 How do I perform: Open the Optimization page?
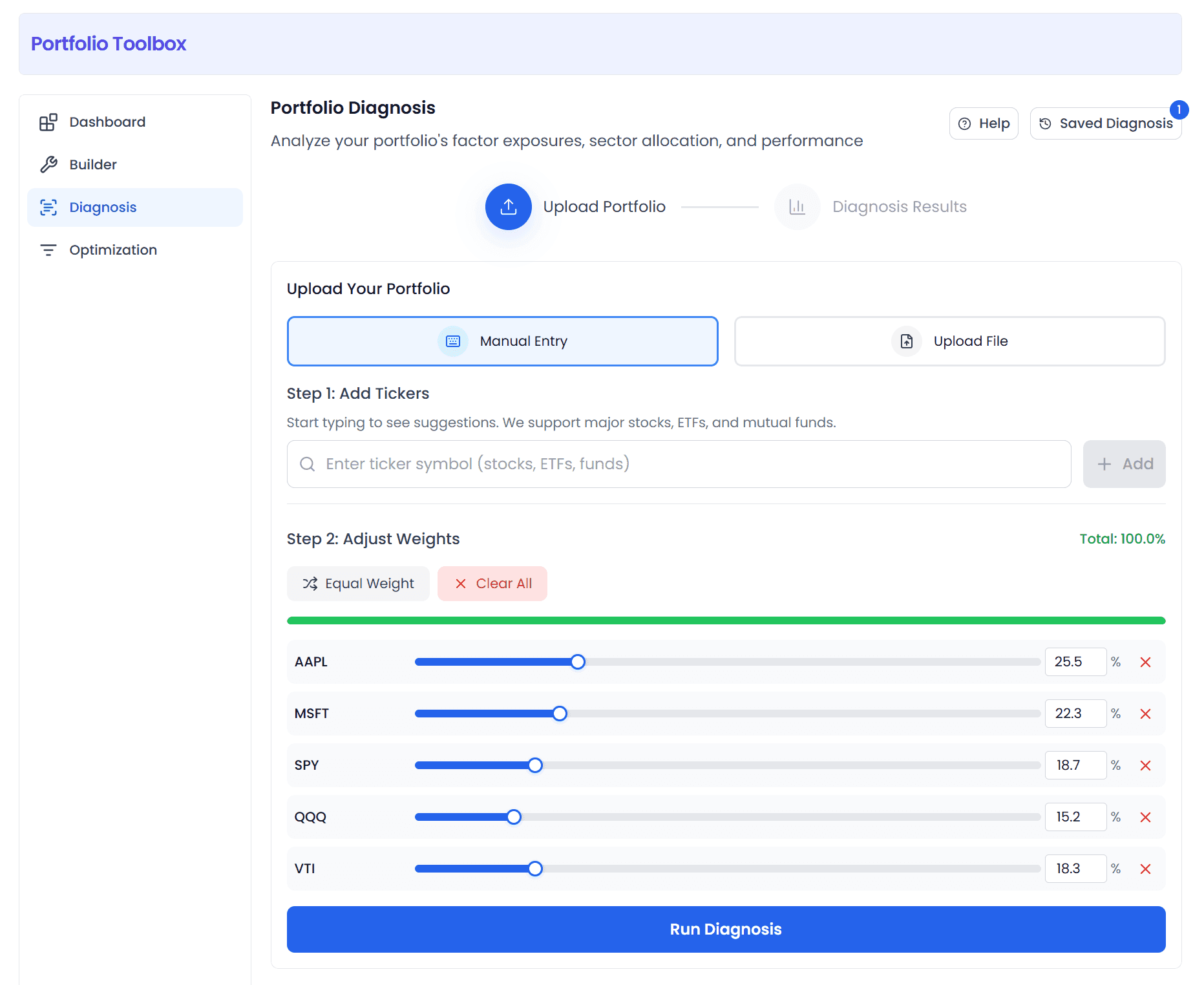[x=135, y=250]
